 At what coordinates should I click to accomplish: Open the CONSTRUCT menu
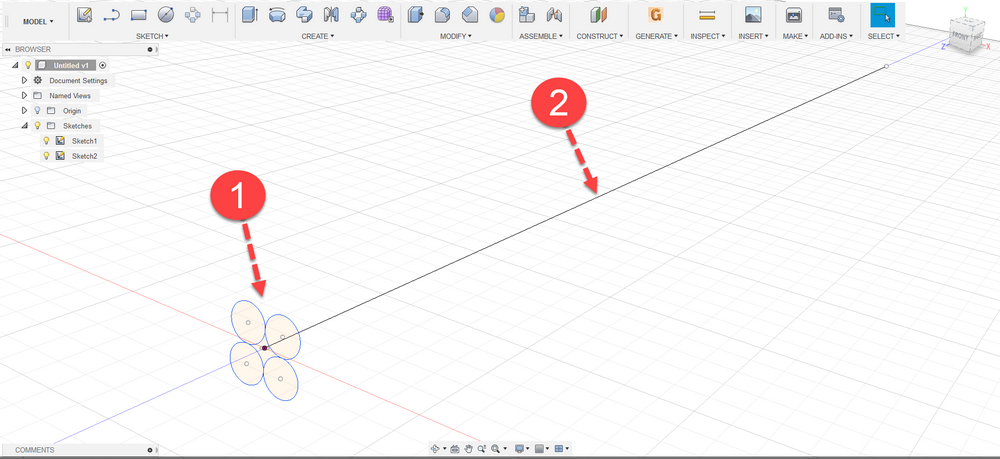coord(599,36)
